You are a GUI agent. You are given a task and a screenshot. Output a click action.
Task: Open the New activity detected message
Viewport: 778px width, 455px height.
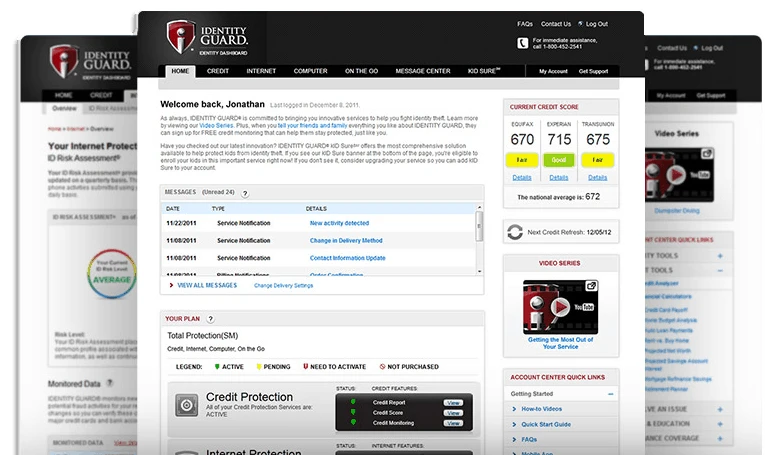coord(339,223)
